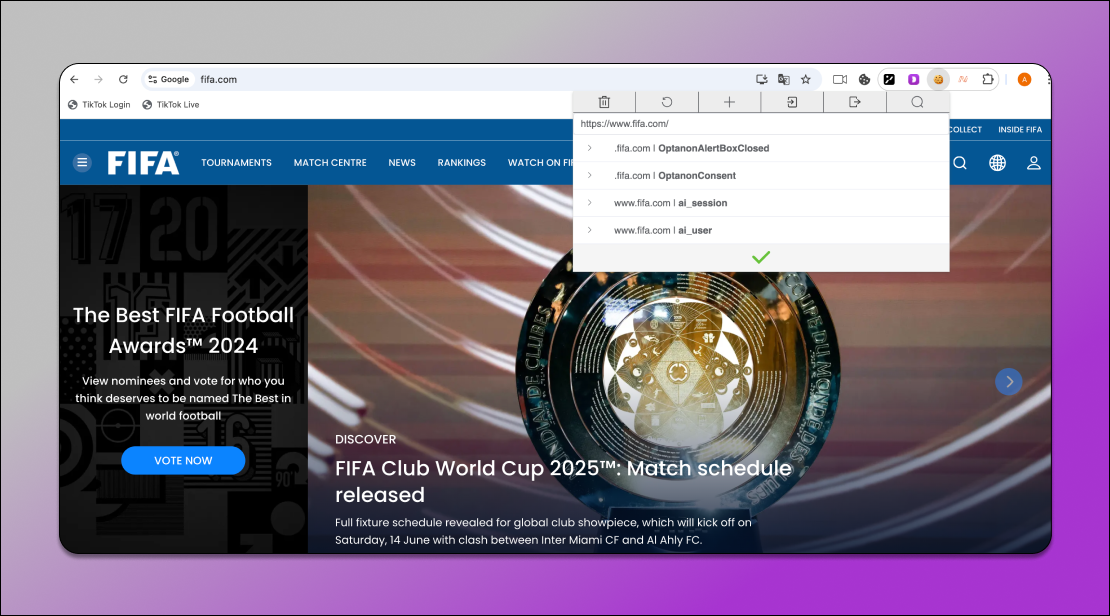Expand the OptanonConsent cookie row
The width and height of the screenshot is (1110, 616).
tap(589, 176)
